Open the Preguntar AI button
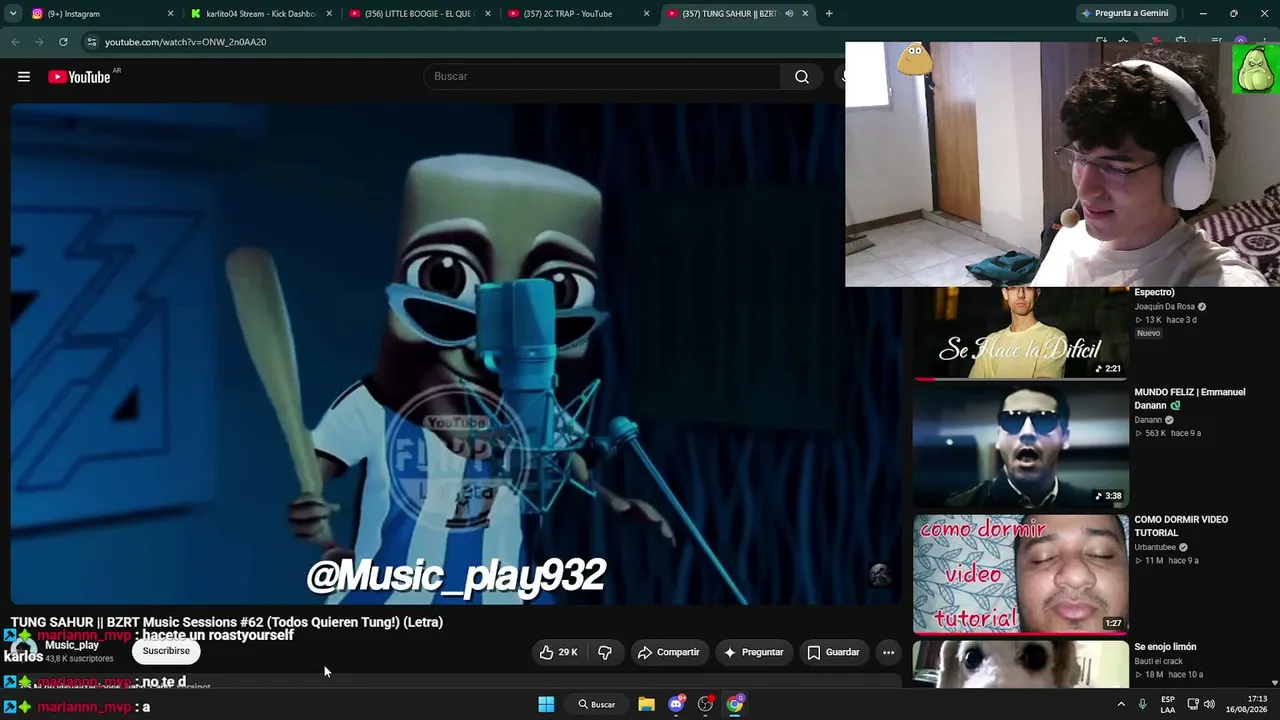 [x=753, y=652]
